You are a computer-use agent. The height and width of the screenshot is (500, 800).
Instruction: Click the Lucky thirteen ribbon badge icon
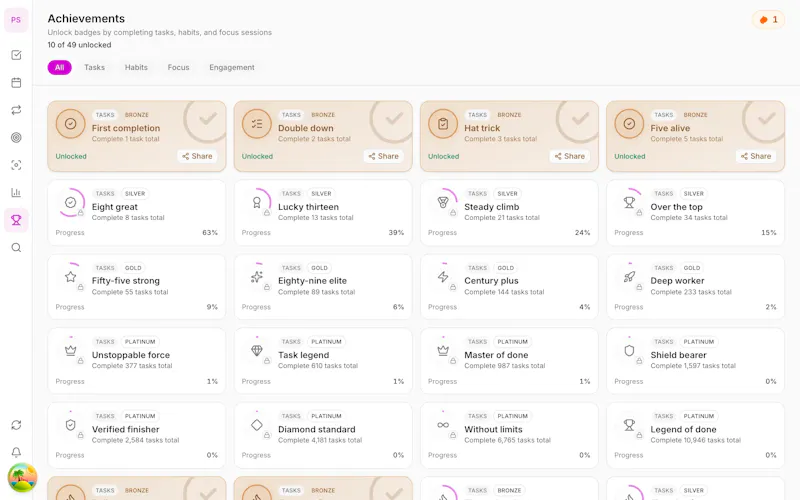click(257, 203)
